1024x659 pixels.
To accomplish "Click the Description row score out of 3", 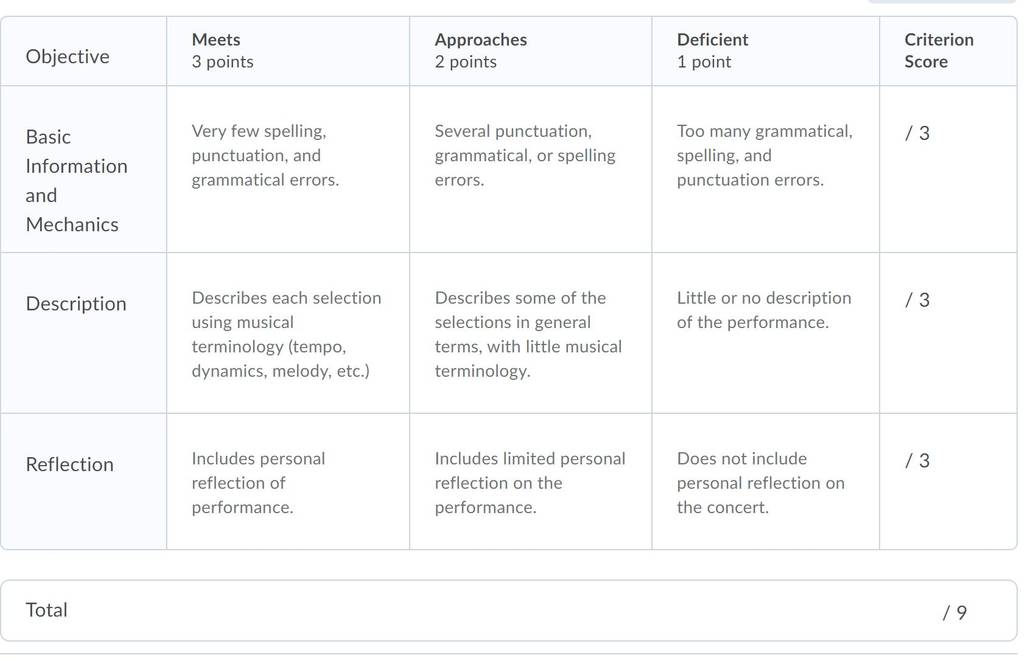I will coord(917,300).
